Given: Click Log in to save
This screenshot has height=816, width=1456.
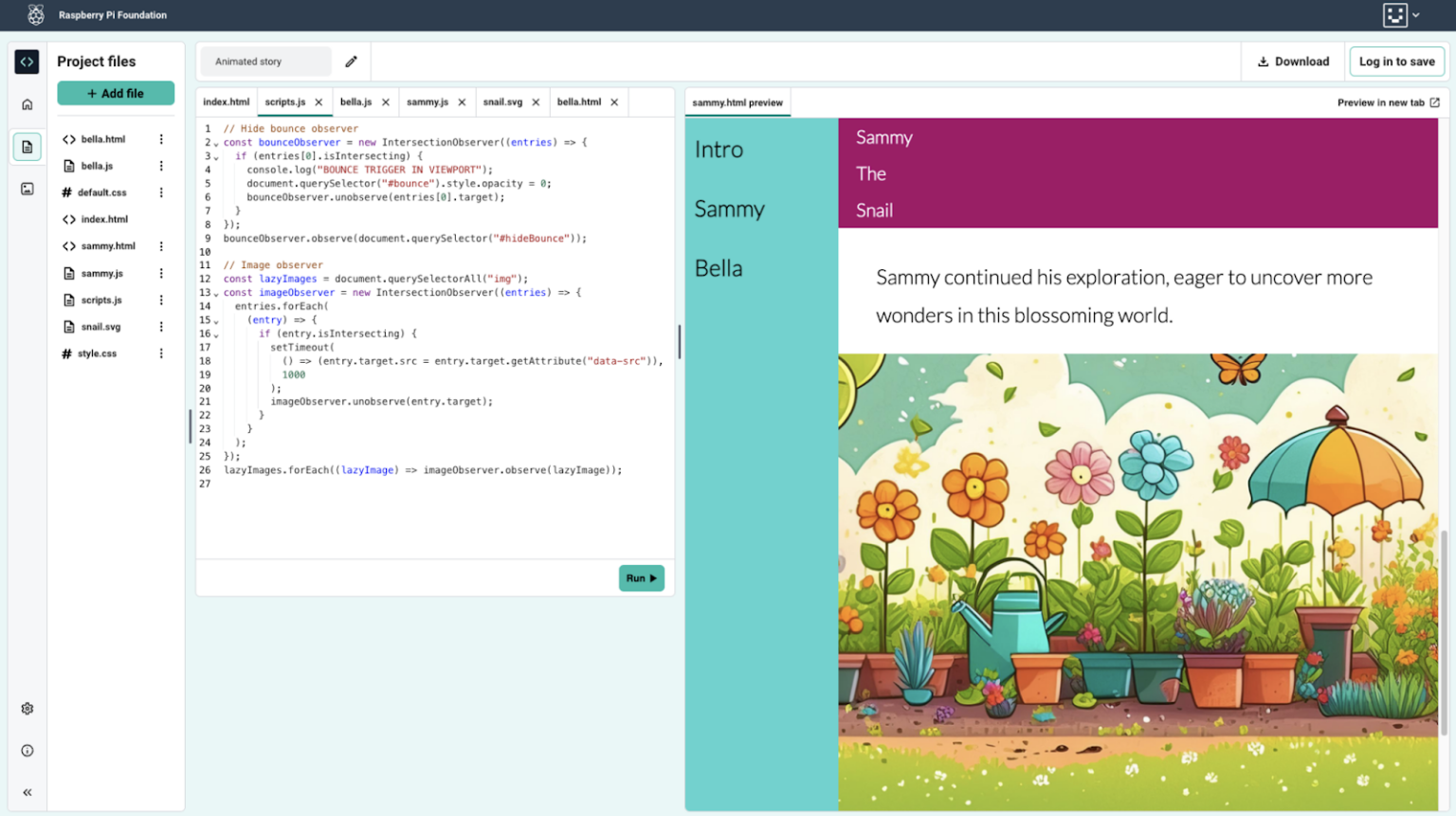Looking at the screenshot, I should click(x=1395, y=61).
